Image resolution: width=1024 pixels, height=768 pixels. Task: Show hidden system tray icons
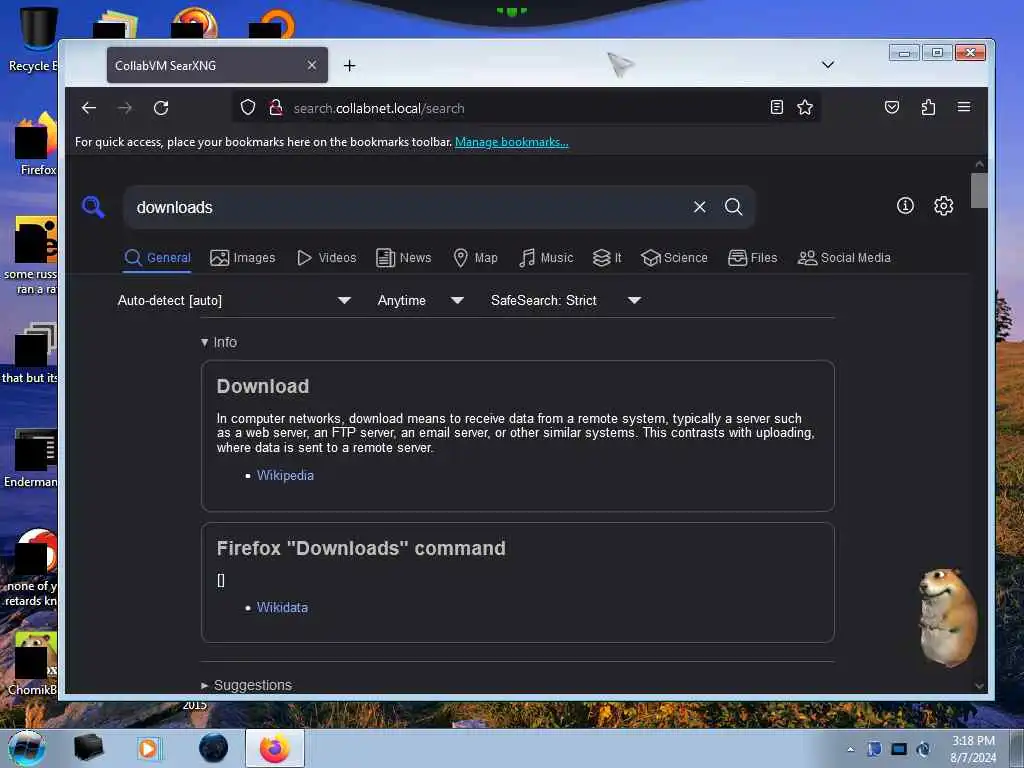(850, 750)
